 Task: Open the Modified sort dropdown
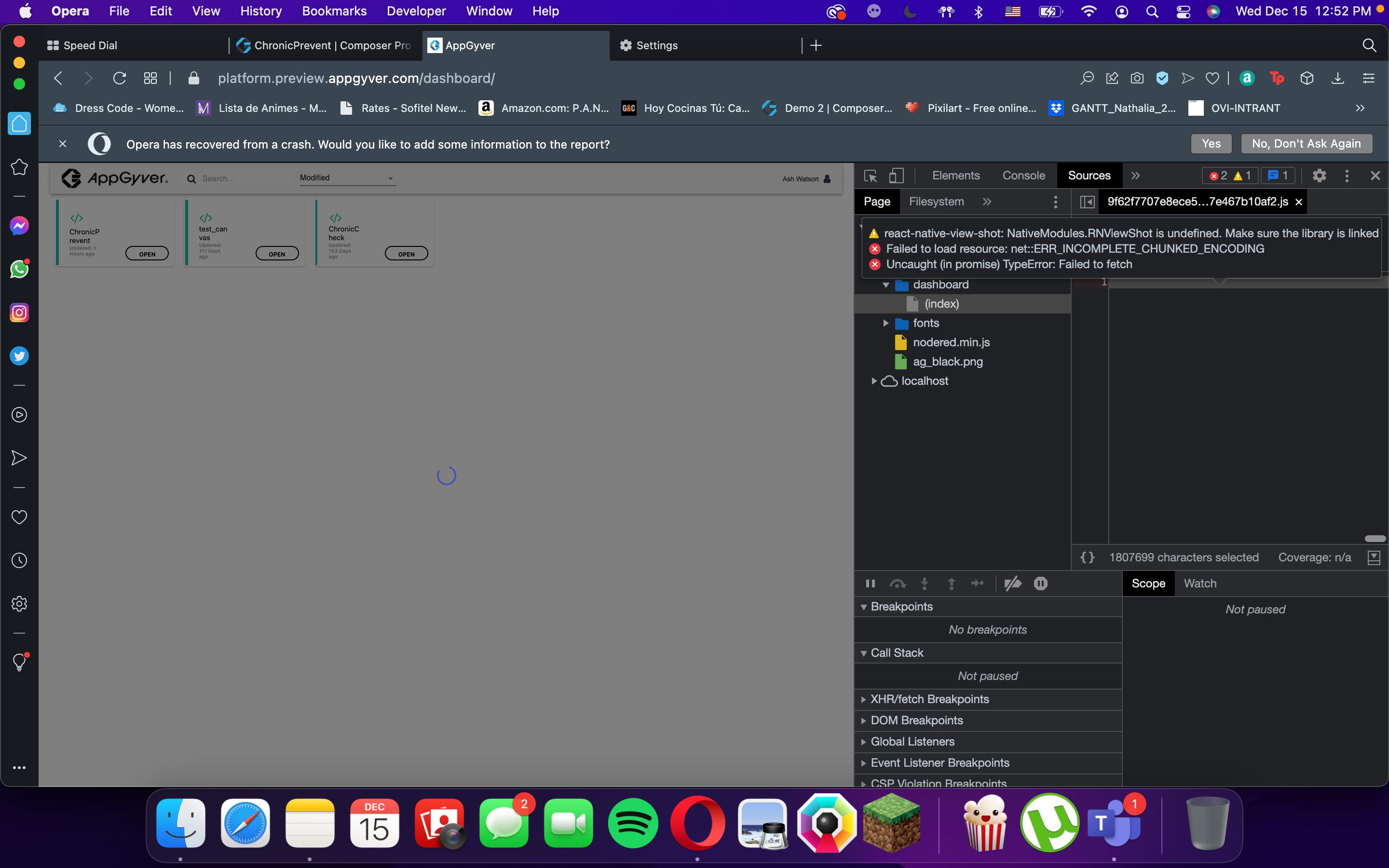(x=347, y=178)
